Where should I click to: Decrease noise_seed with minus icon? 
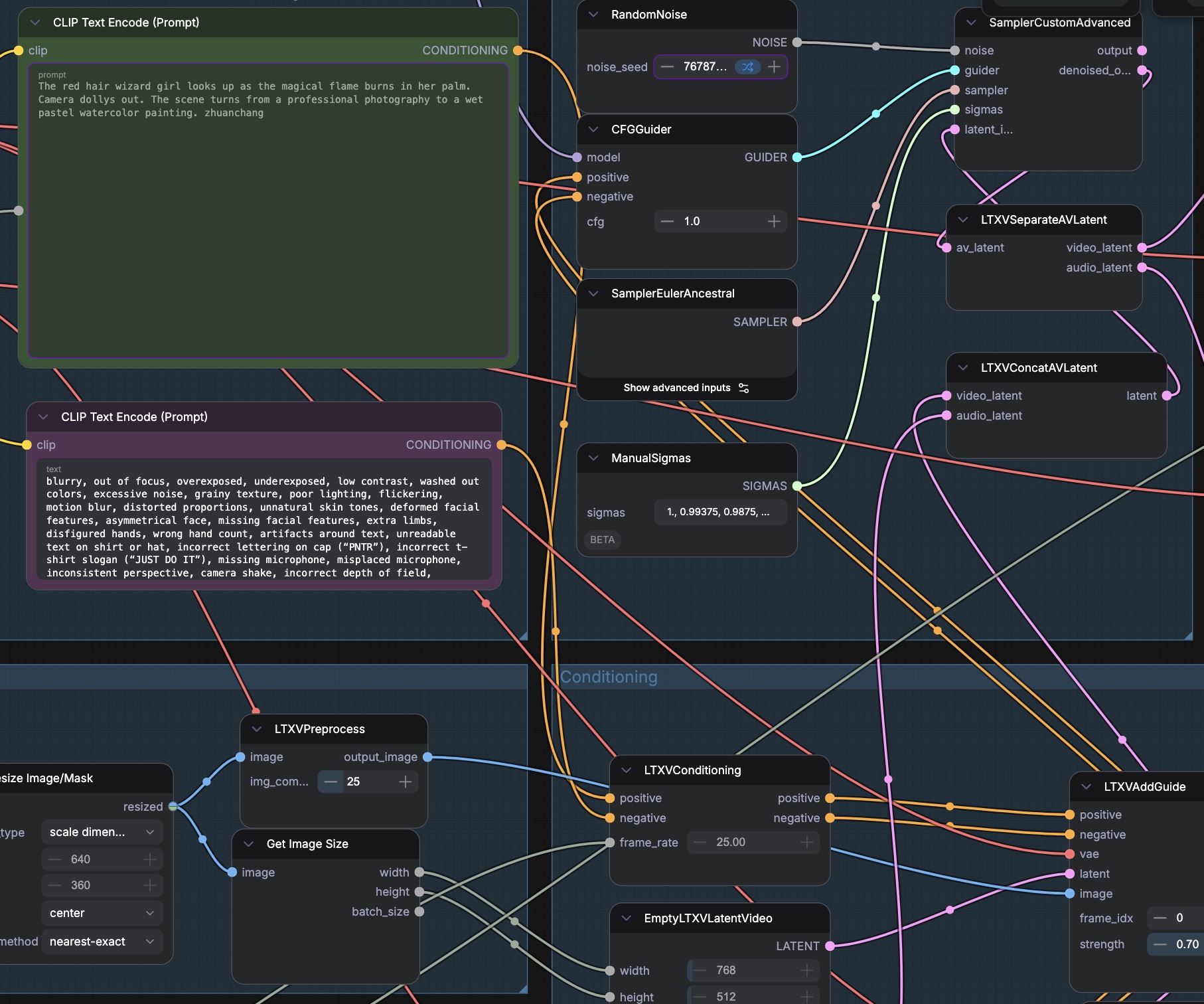(667, 67)
